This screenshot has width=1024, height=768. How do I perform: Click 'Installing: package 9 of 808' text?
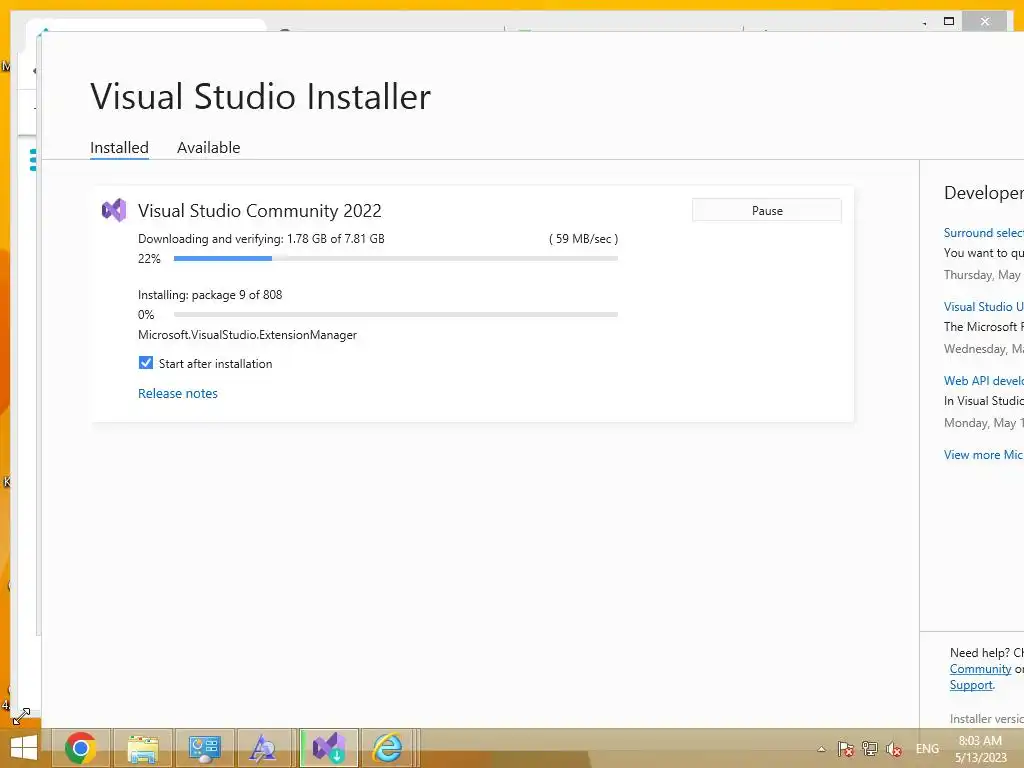coord(210,295)
